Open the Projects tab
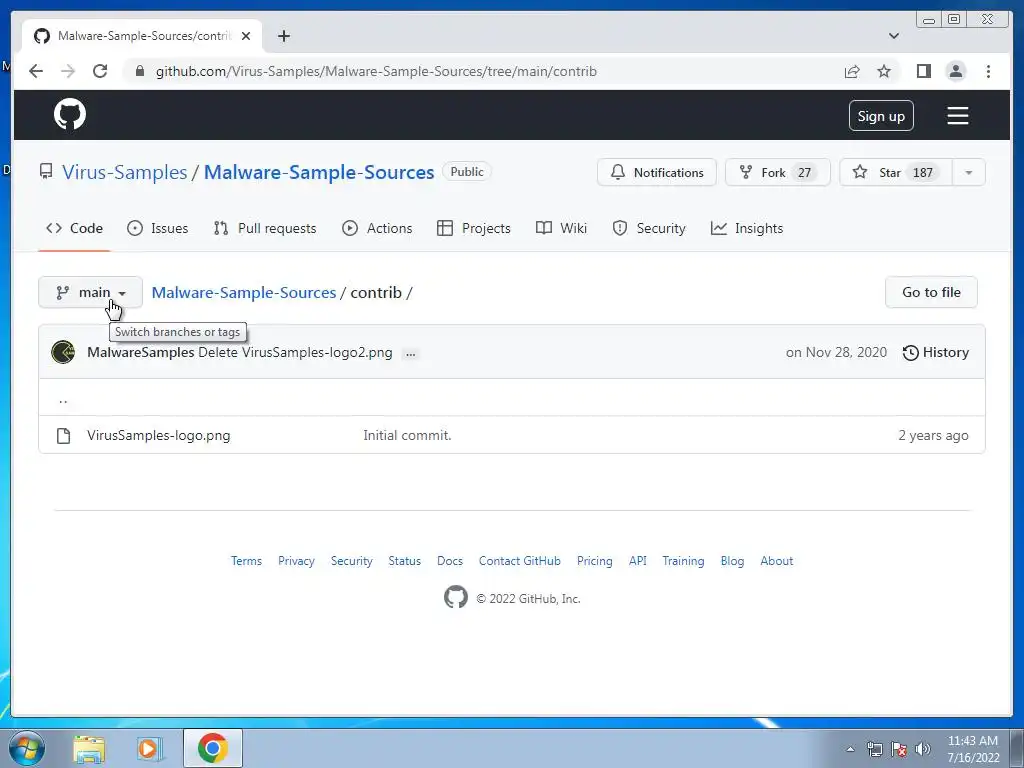 [x=474, y=228]
